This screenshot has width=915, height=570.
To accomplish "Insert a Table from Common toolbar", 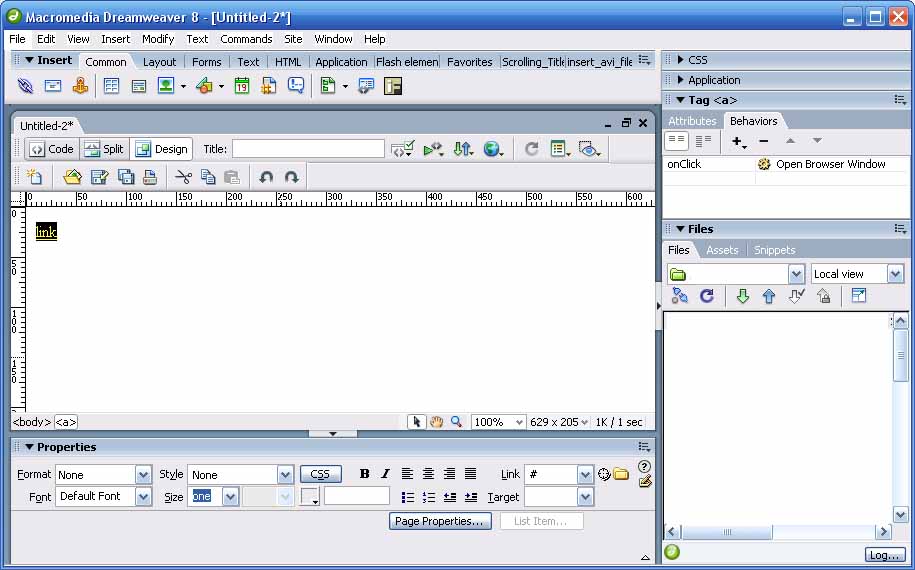I will 111,86.
